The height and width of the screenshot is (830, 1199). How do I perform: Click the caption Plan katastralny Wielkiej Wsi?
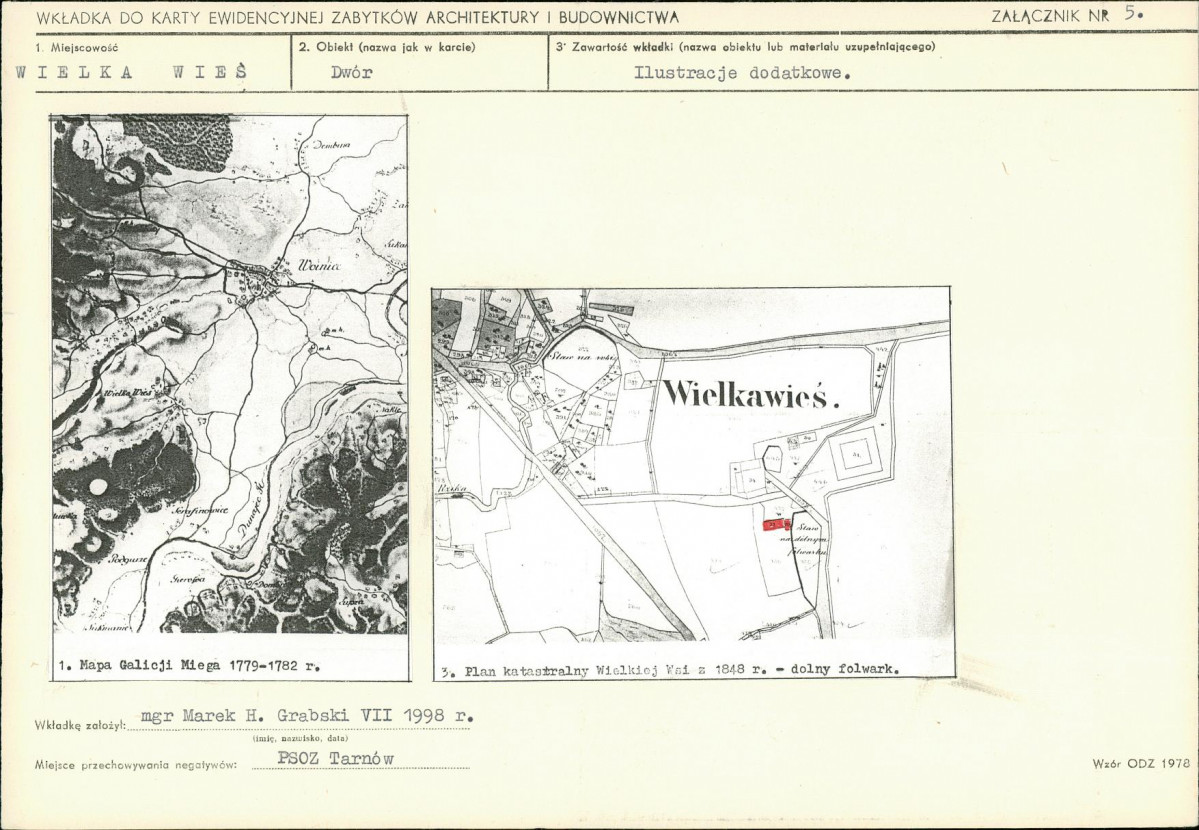[x=671, y=669]
